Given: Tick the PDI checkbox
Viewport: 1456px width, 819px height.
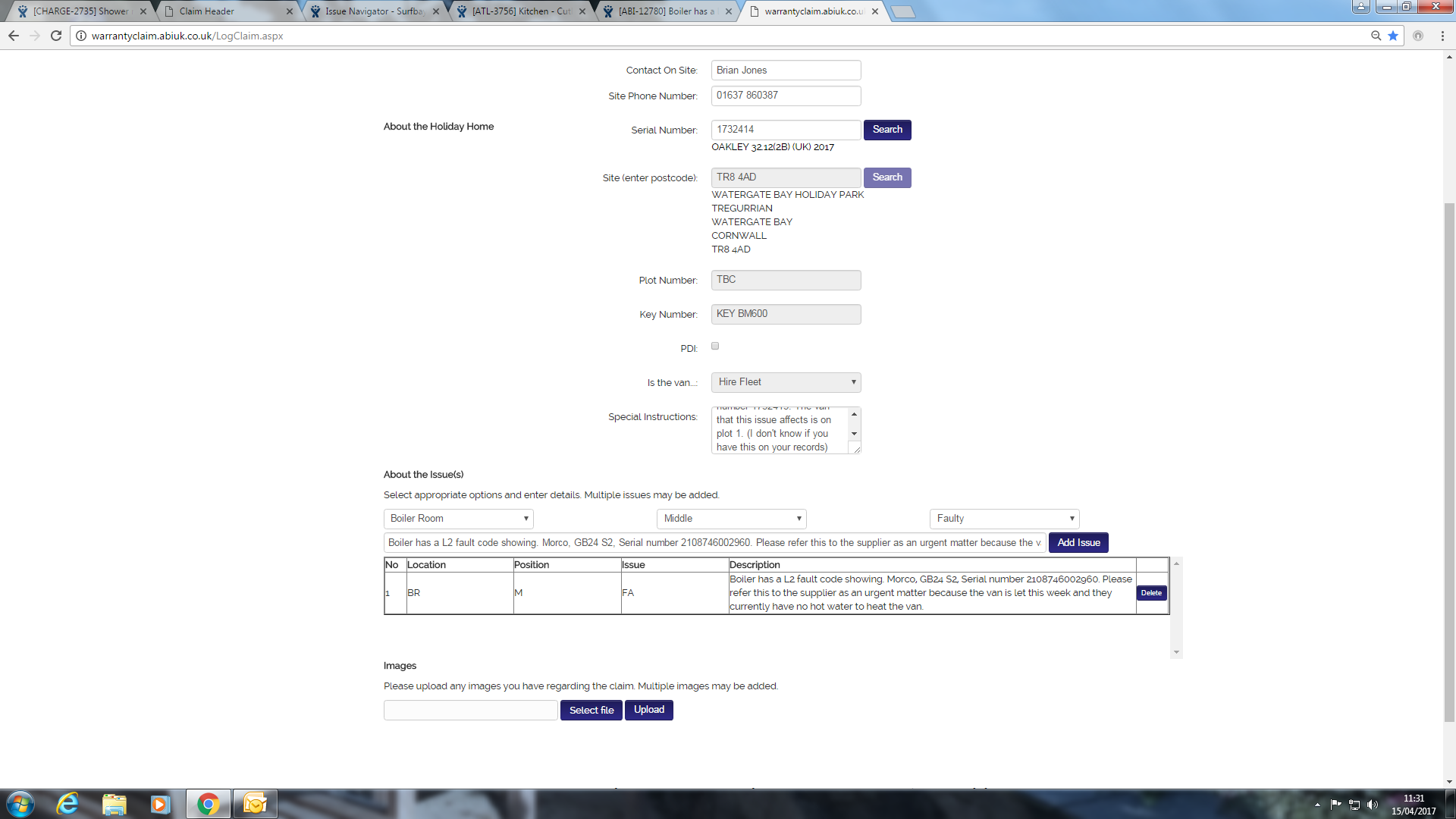Looking at the screenshot, I should click(715, 347).
